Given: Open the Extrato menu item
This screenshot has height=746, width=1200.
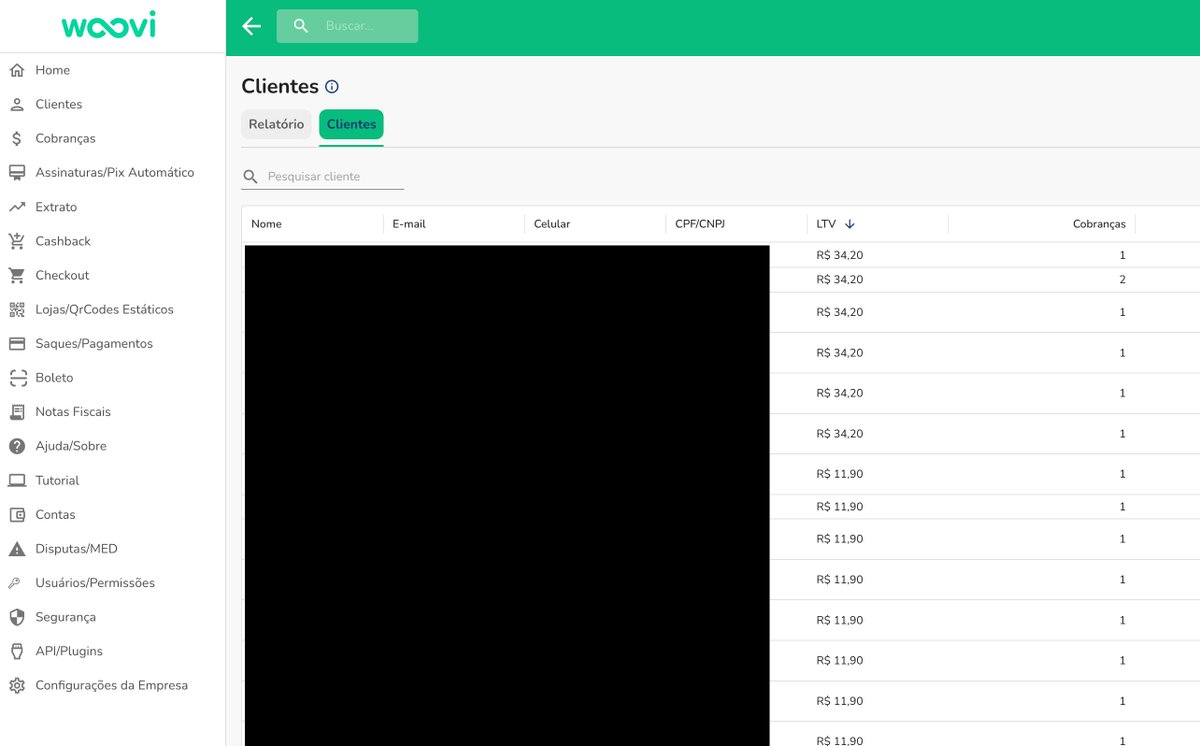Looking at the screenshot, I should coord(112,207).
